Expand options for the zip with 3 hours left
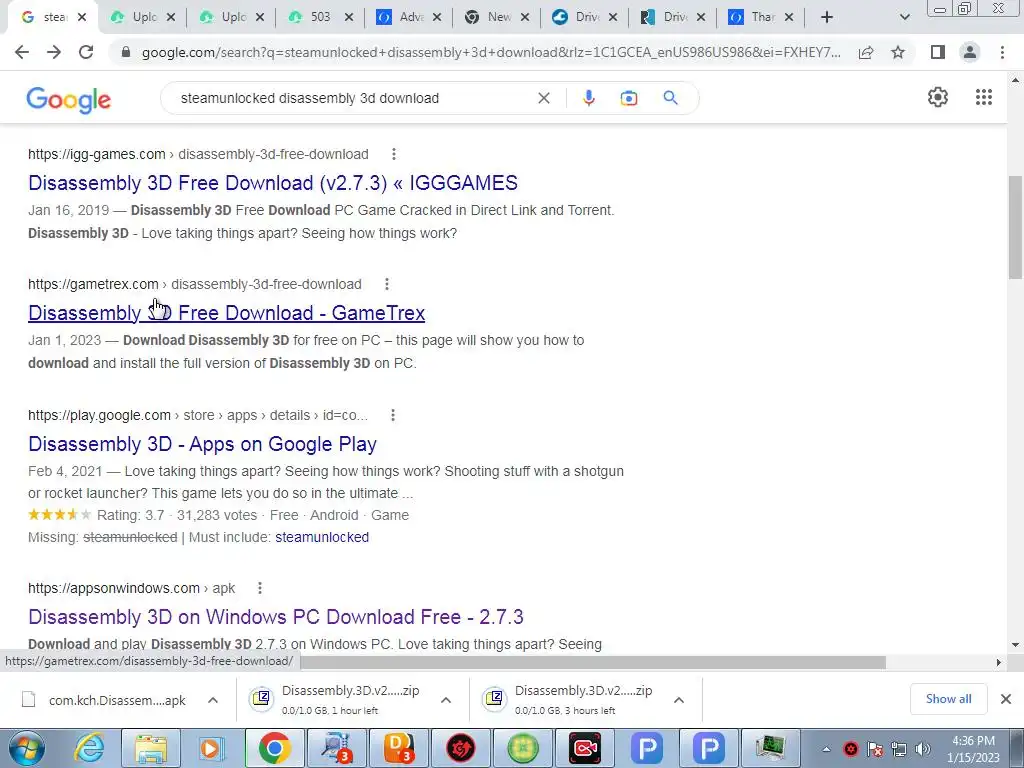The height and width of the screenshot is (768, 1024). (x=679, y=700)
